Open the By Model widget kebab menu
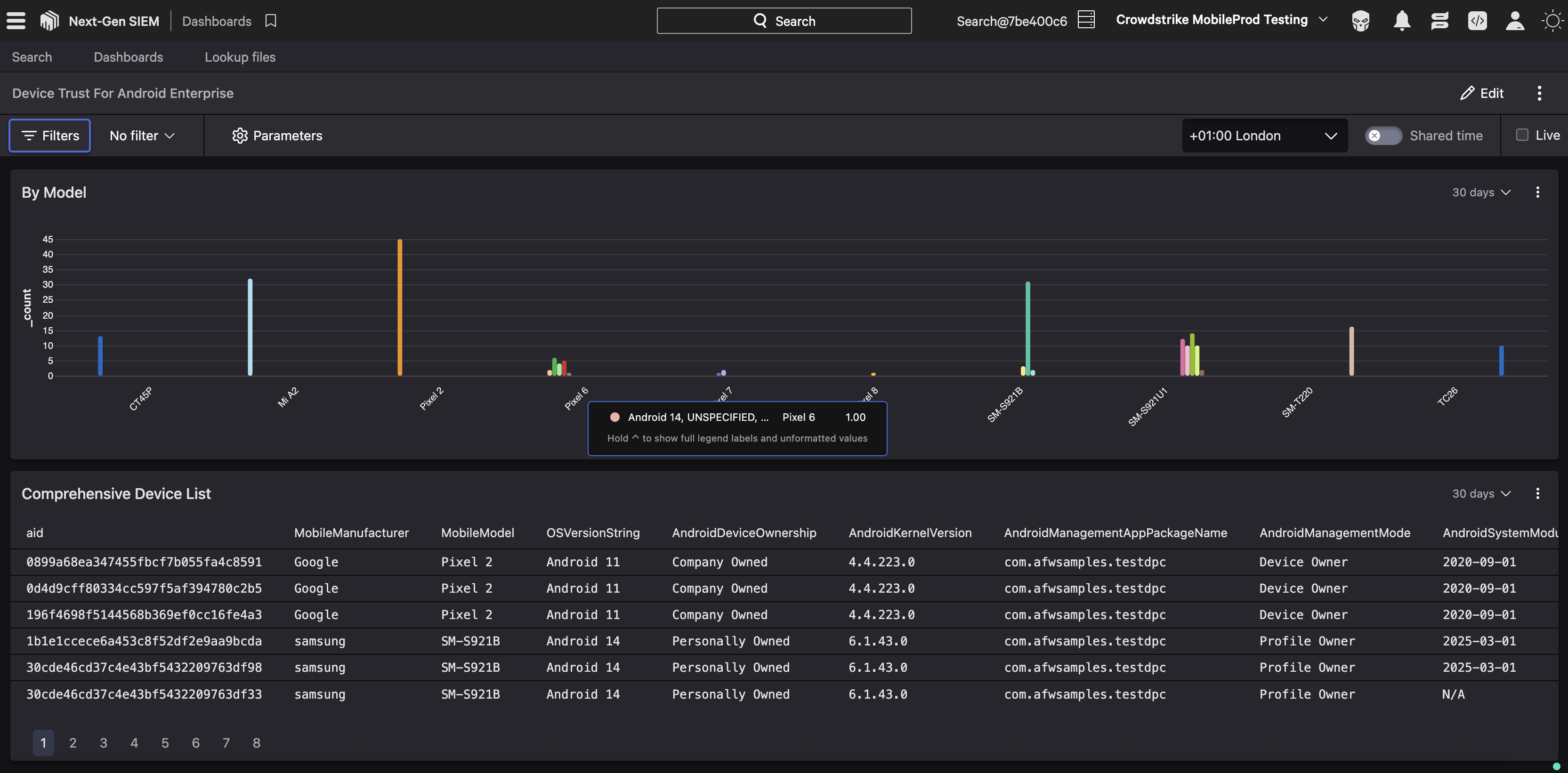Viewport: 1568px width, 773px height. pyautogui.click(x=1537, y=193)
